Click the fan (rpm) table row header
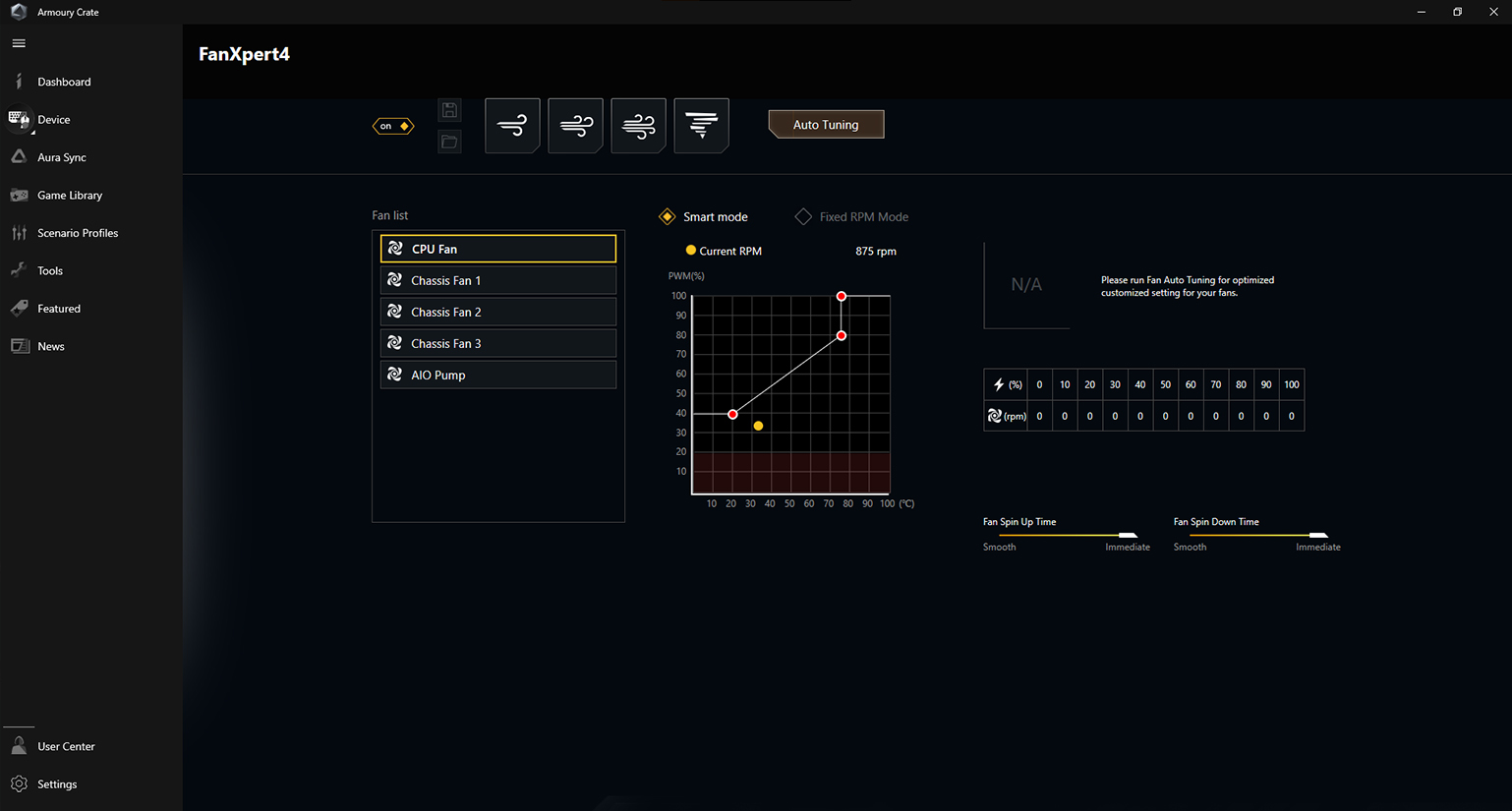This screenshot has width=1512, height=811. 1006,416
